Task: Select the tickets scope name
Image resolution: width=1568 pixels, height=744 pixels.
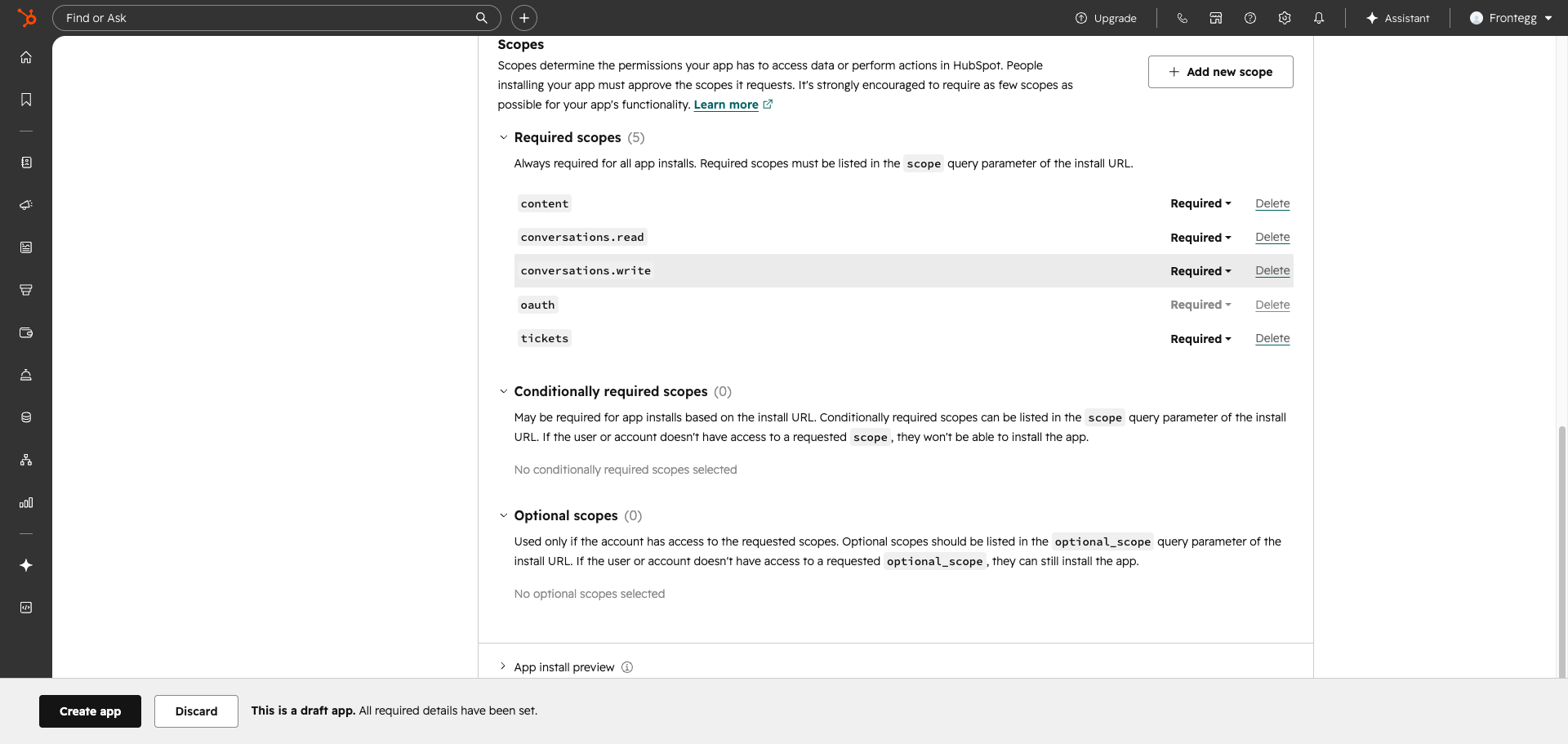Action: coord(545,338)
